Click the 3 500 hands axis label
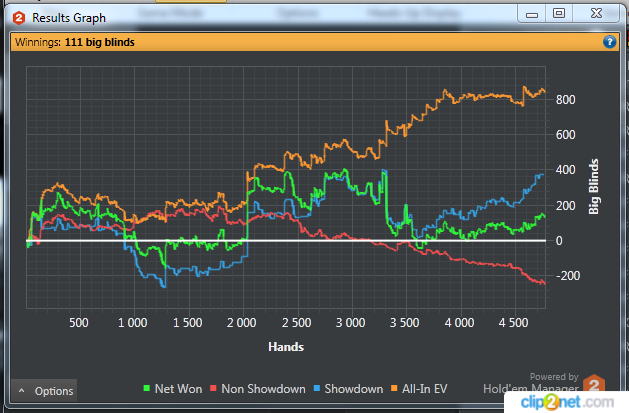This screenshot has width=629, height=413. (x=404, y=323)
